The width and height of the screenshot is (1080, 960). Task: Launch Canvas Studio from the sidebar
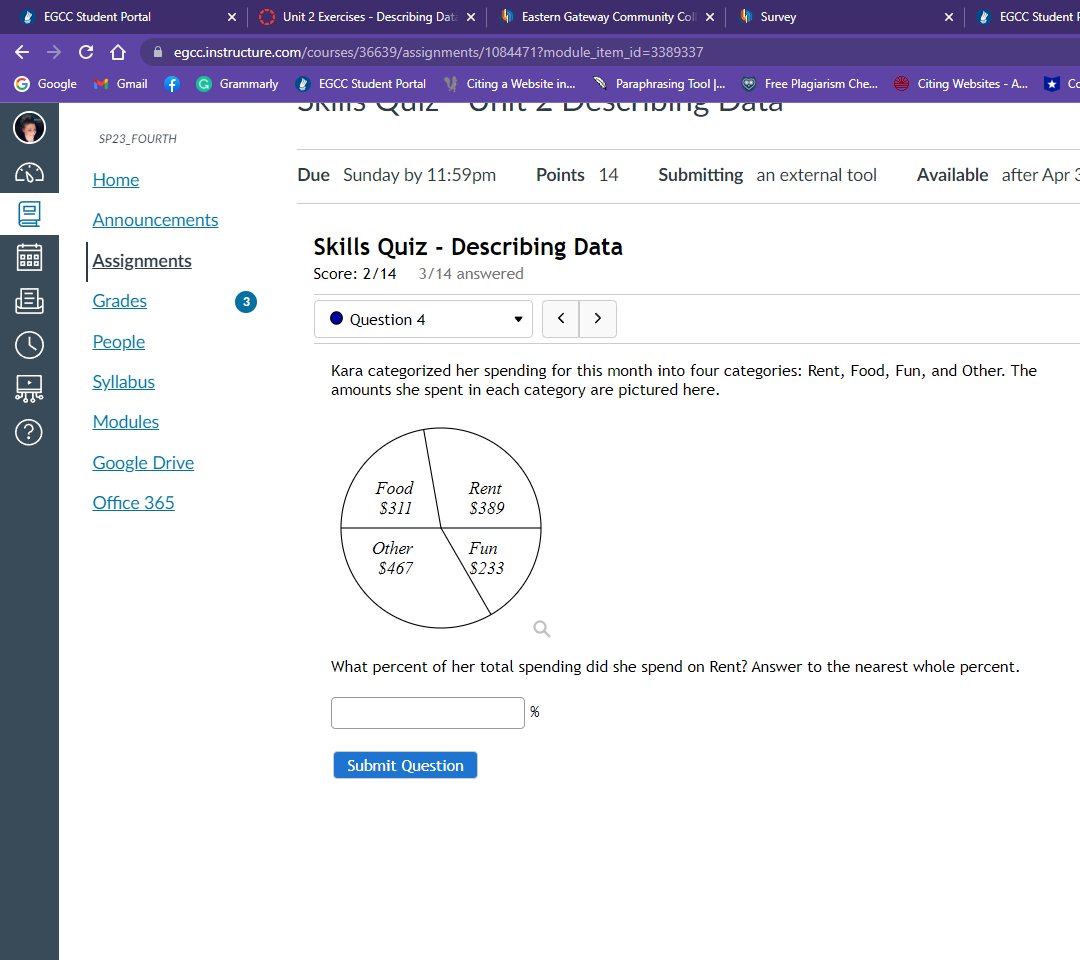[x=29, y=388]
